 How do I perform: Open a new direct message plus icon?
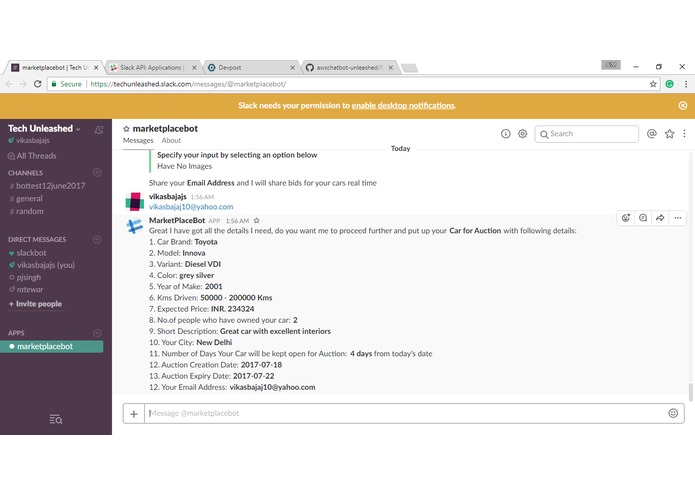(97, 239)
